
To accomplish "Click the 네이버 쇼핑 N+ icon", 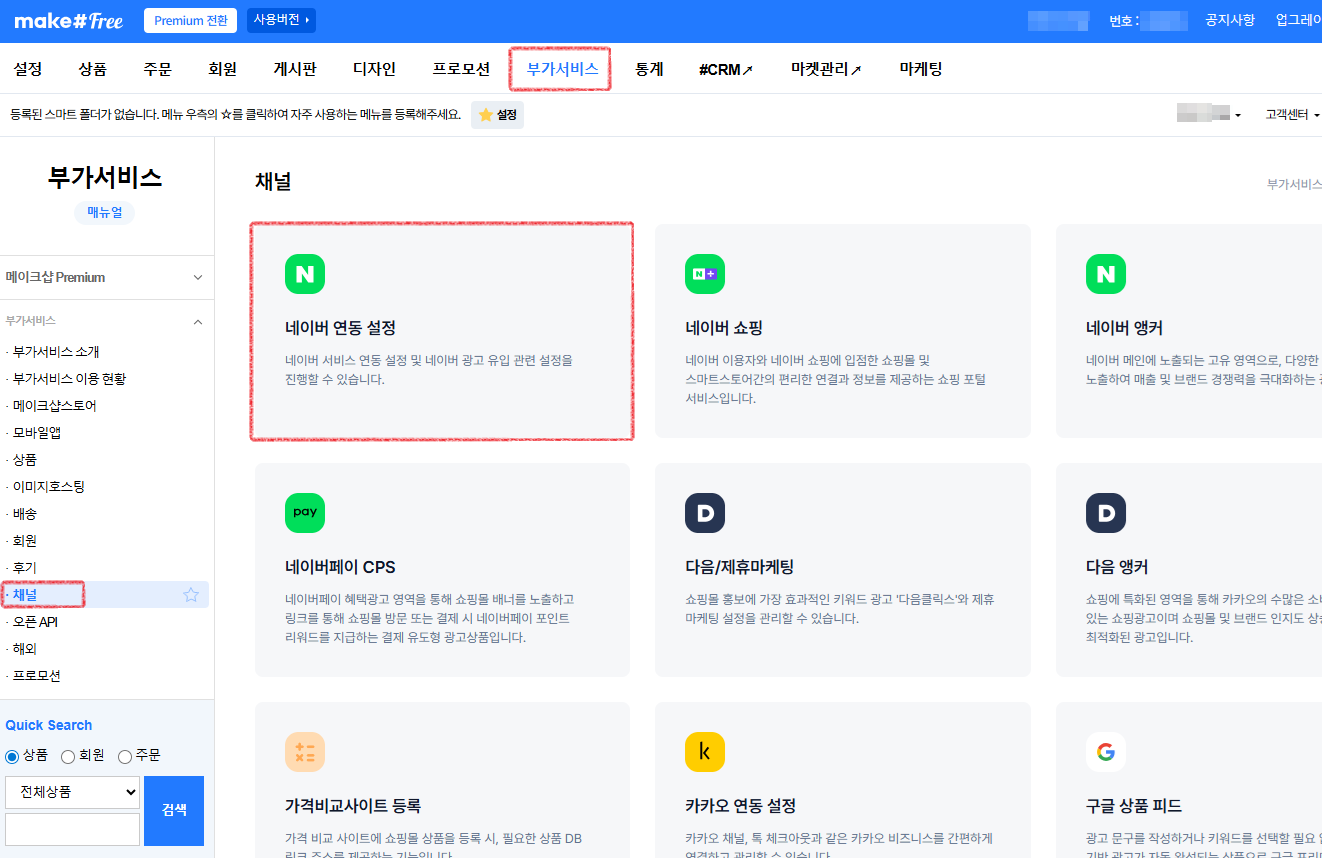I will pos(705,273).
